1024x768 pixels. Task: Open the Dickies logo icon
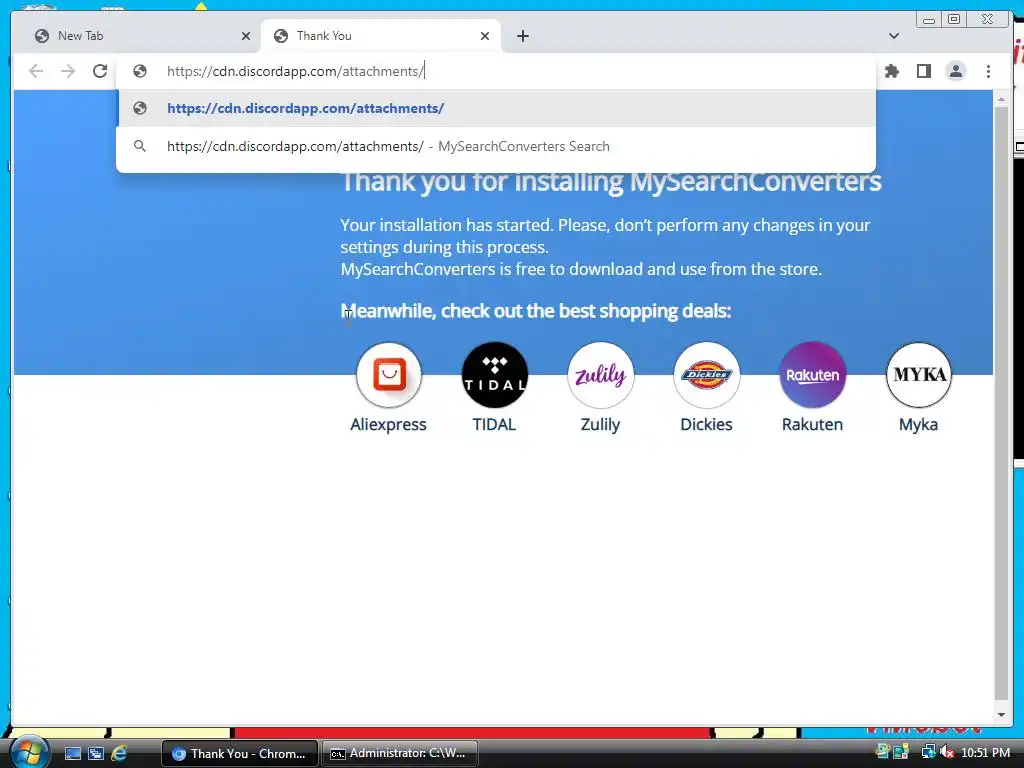pyautogui.click(x=707, y=375)
